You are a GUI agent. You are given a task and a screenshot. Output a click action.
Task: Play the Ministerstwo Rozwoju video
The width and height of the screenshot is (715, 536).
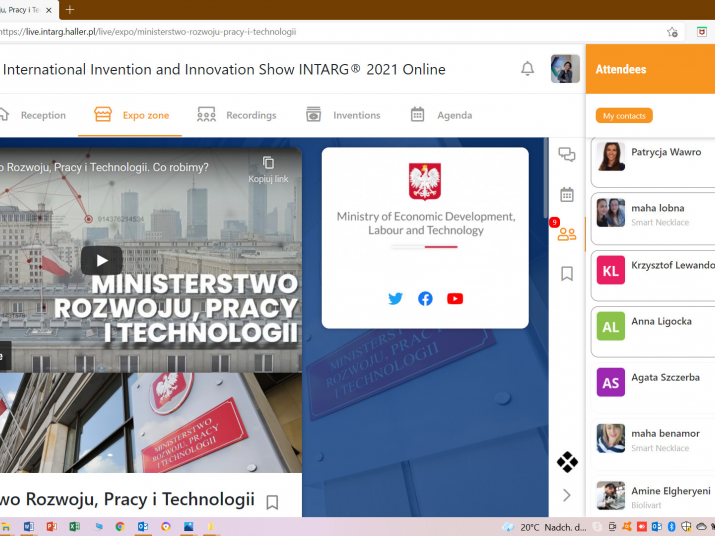101,260
